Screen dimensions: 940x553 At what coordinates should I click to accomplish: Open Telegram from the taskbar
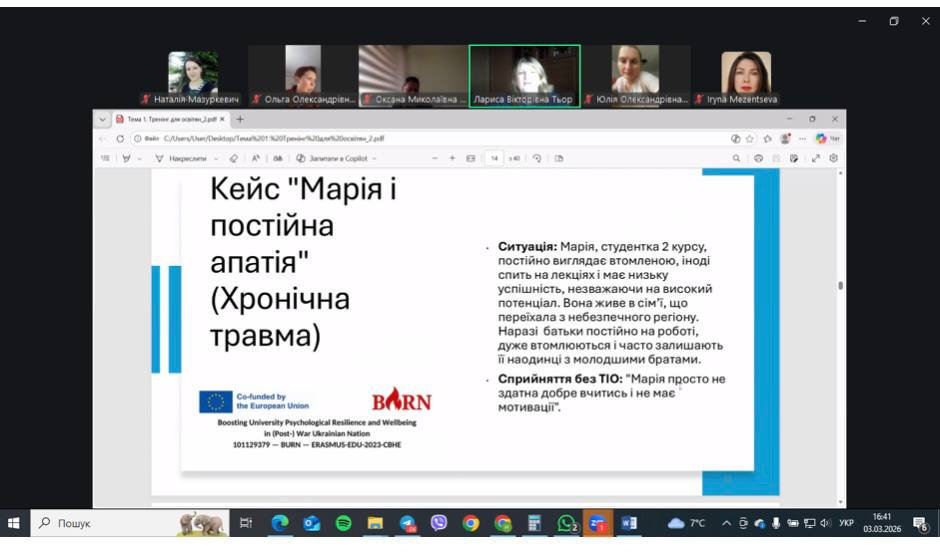point(408,523)
